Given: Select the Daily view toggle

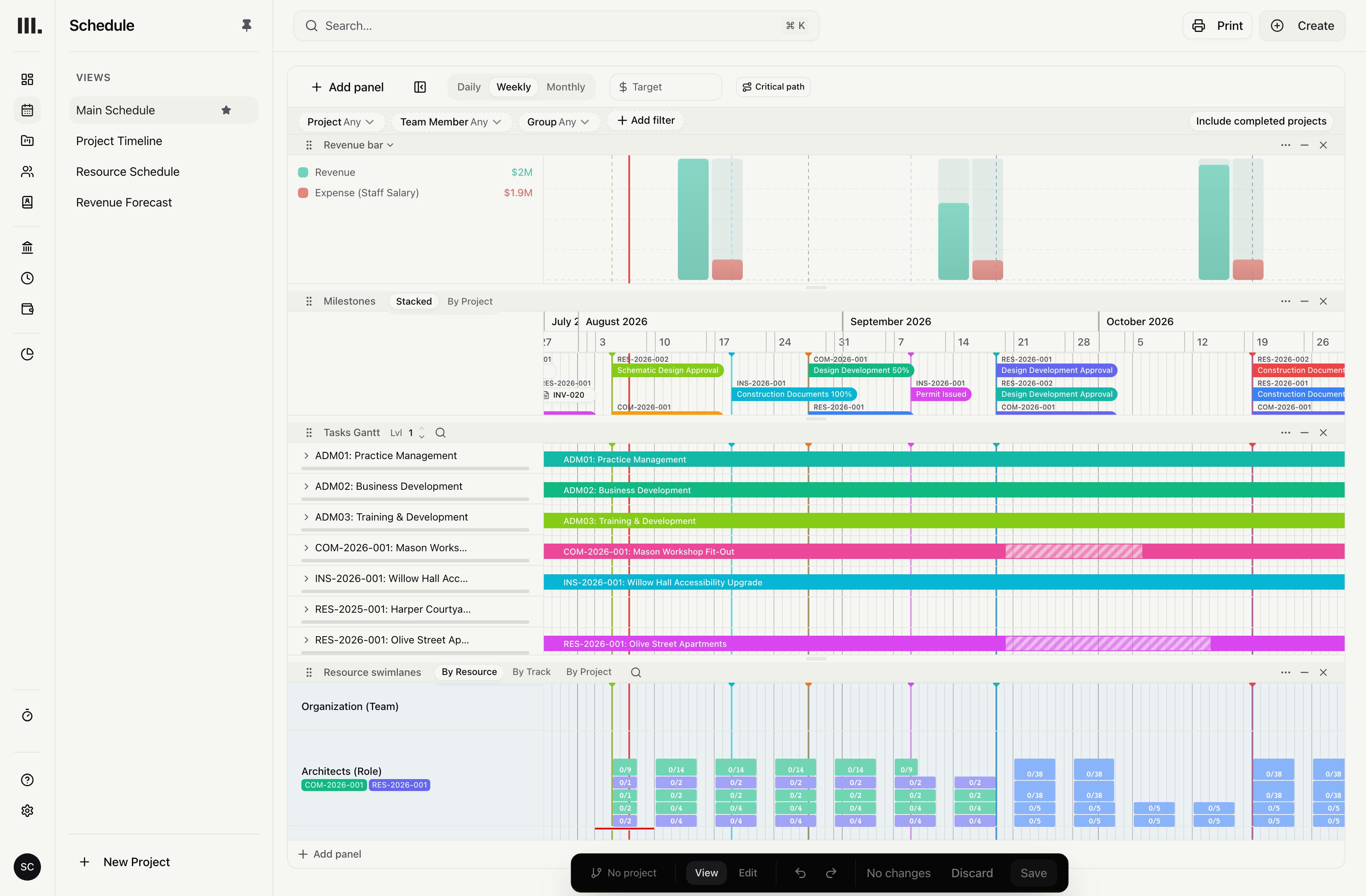Looking at the screenshot, I should 468,87.
